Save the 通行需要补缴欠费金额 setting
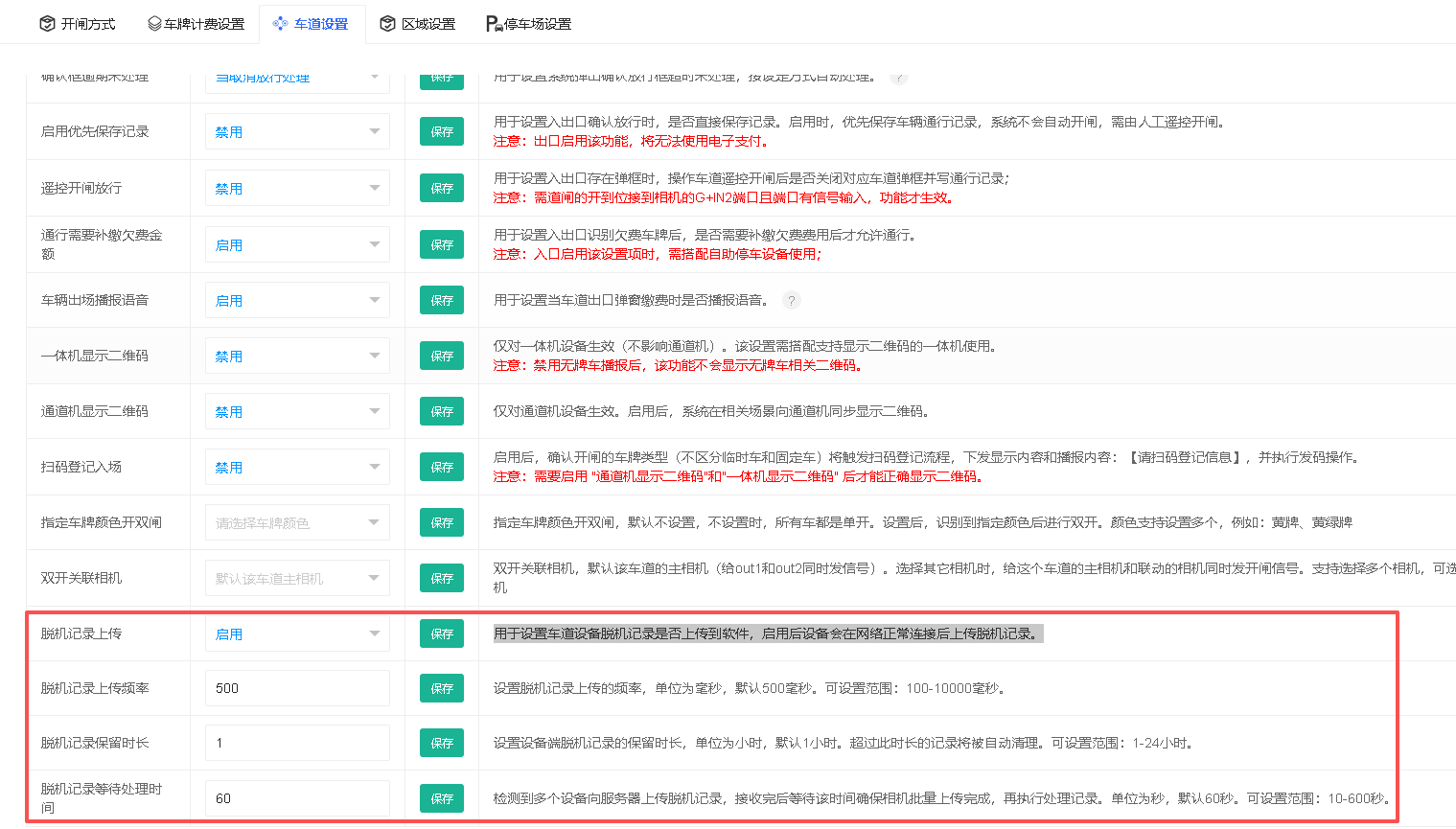The image size is (1456, 829). (x=442, y=245)
